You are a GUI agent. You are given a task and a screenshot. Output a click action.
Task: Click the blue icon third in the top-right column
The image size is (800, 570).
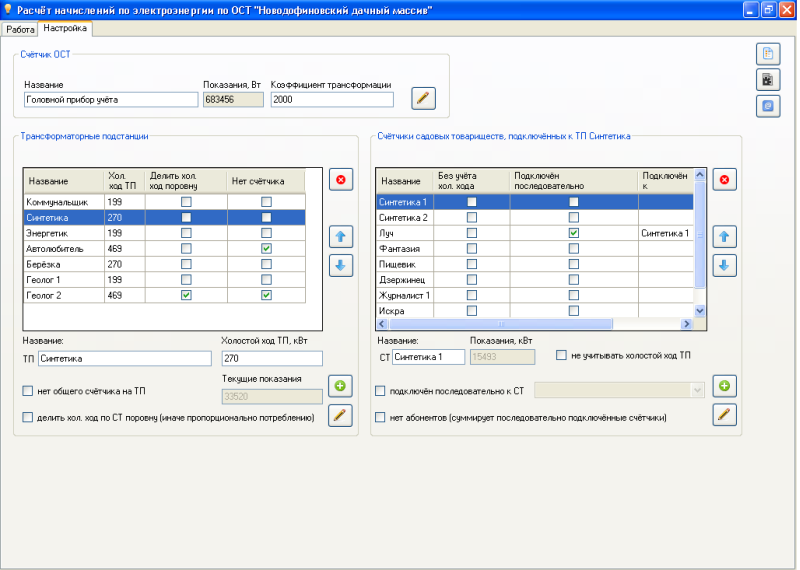pyautogui.click(x=768, y=106)
